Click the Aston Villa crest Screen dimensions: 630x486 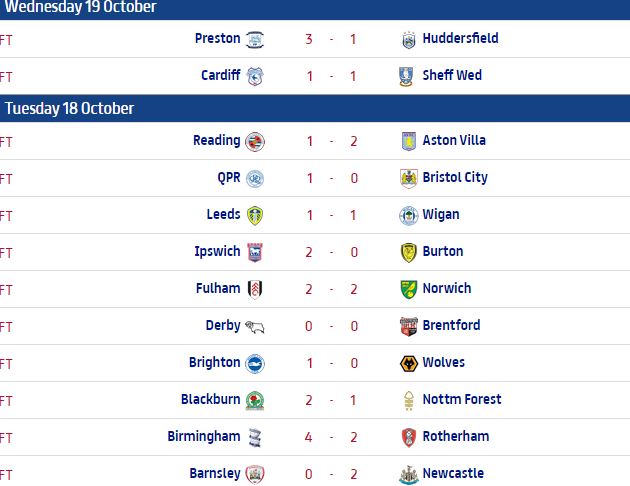[408, 141]
